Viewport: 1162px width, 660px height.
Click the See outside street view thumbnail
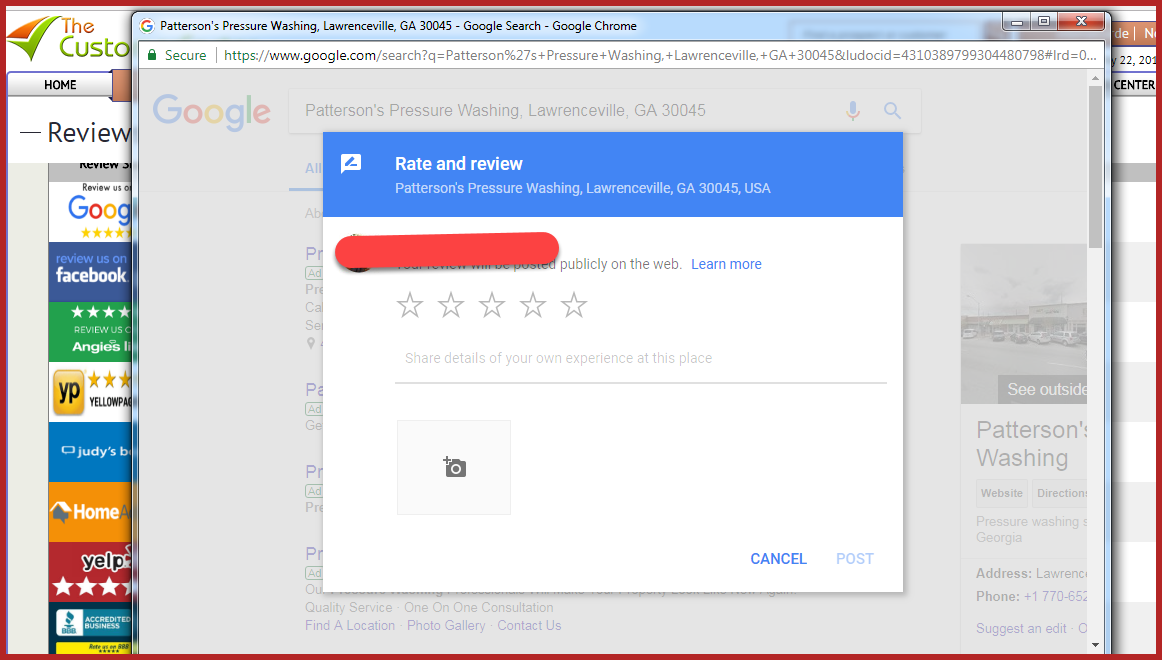pos(1024,324)
